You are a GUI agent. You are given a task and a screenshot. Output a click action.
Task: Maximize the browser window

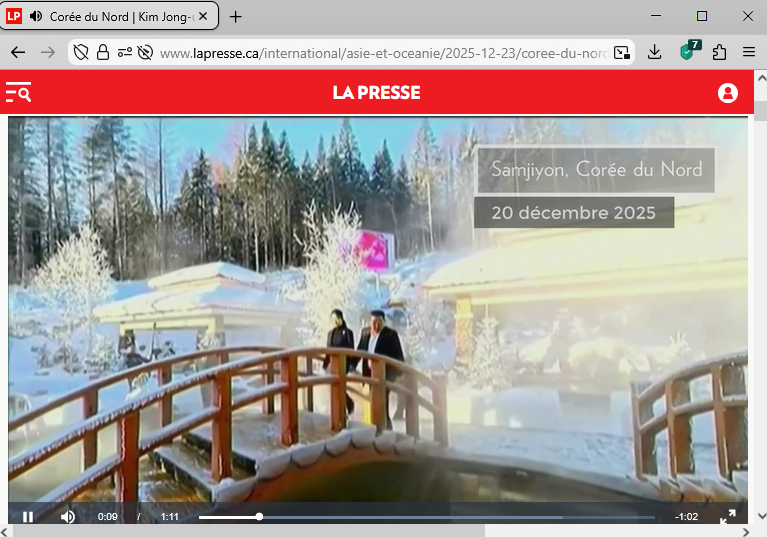click(702, 16)
